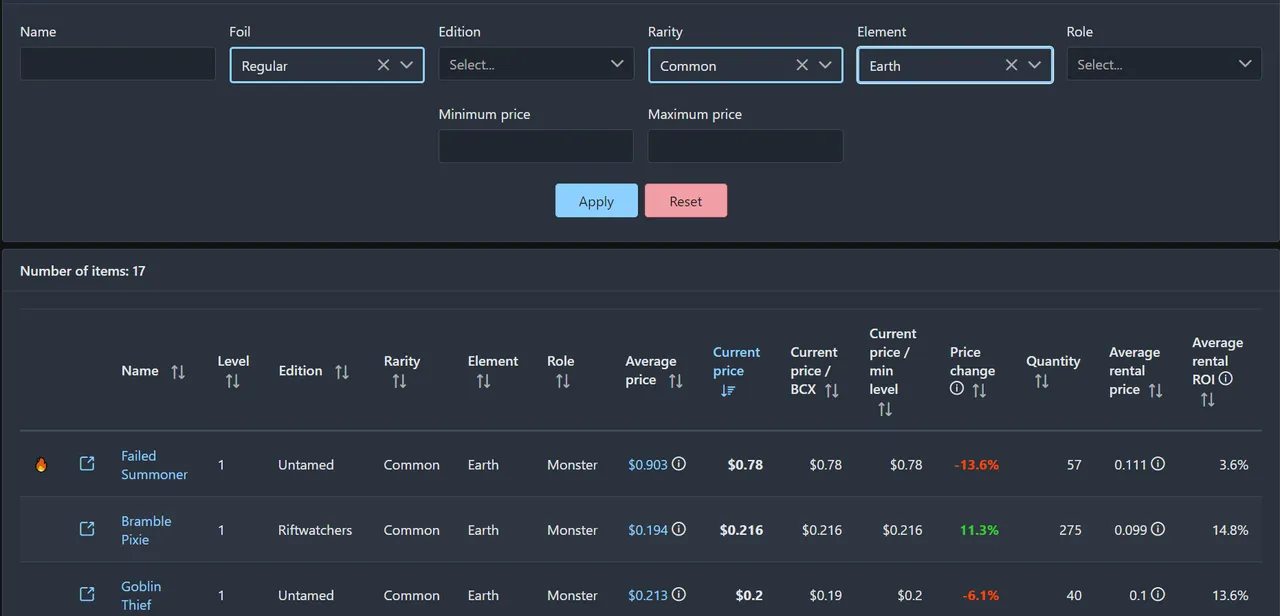Sort table by Average price arrows
Viewport: 1280px width, 616px height.
point(675,381)
